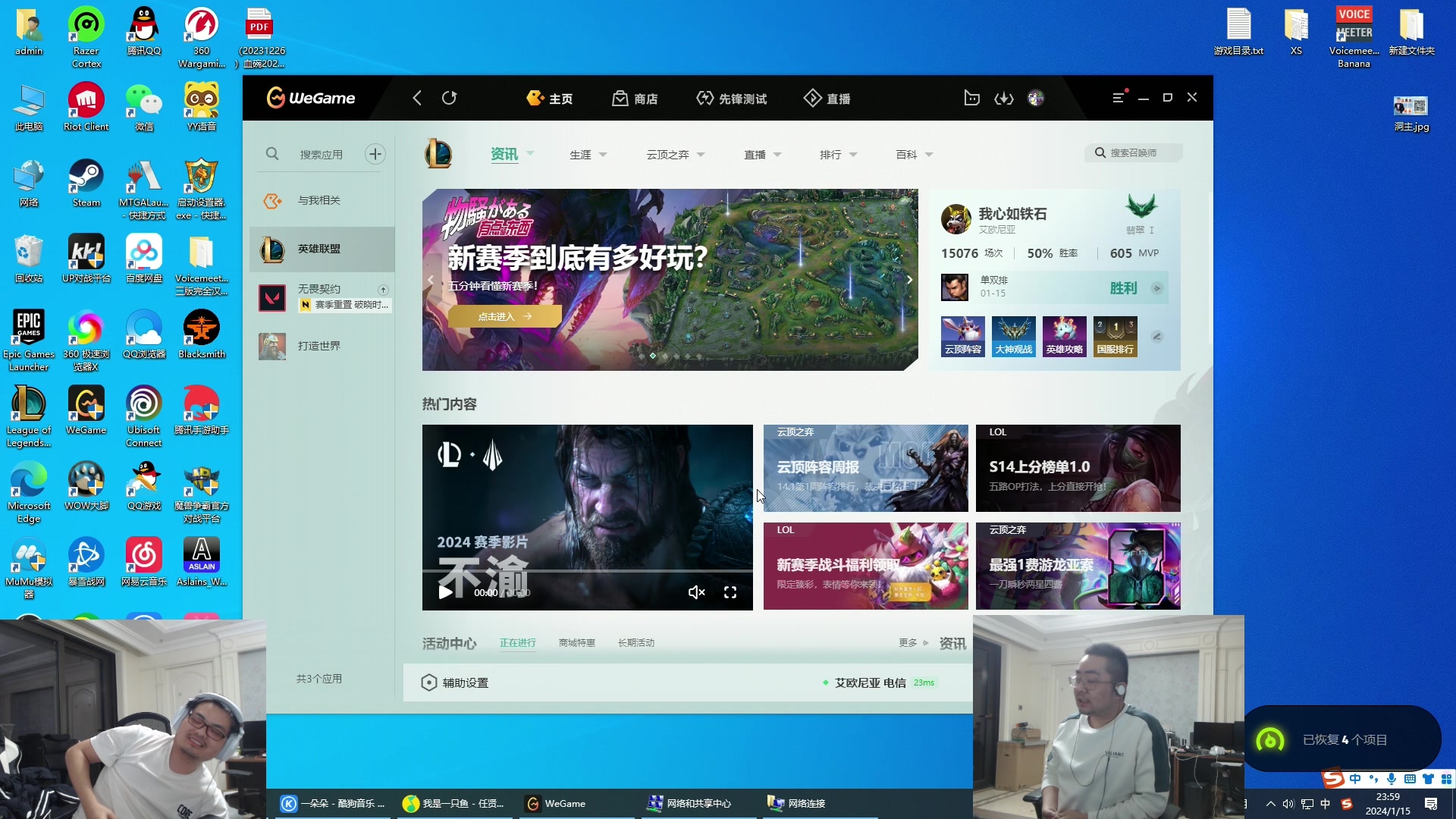Screen dimensions: 1456x819
Task: Select 打造世界 in the sidebar
Action: 322,346
